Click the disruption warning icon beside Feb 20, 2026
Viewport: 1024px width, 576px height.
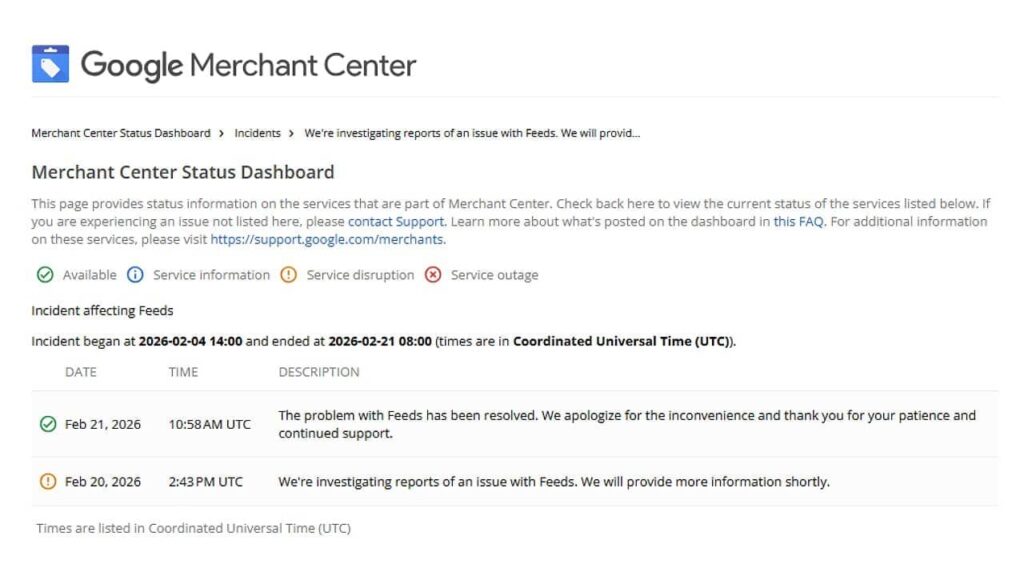pyautogui.click(x=47, y=481)
